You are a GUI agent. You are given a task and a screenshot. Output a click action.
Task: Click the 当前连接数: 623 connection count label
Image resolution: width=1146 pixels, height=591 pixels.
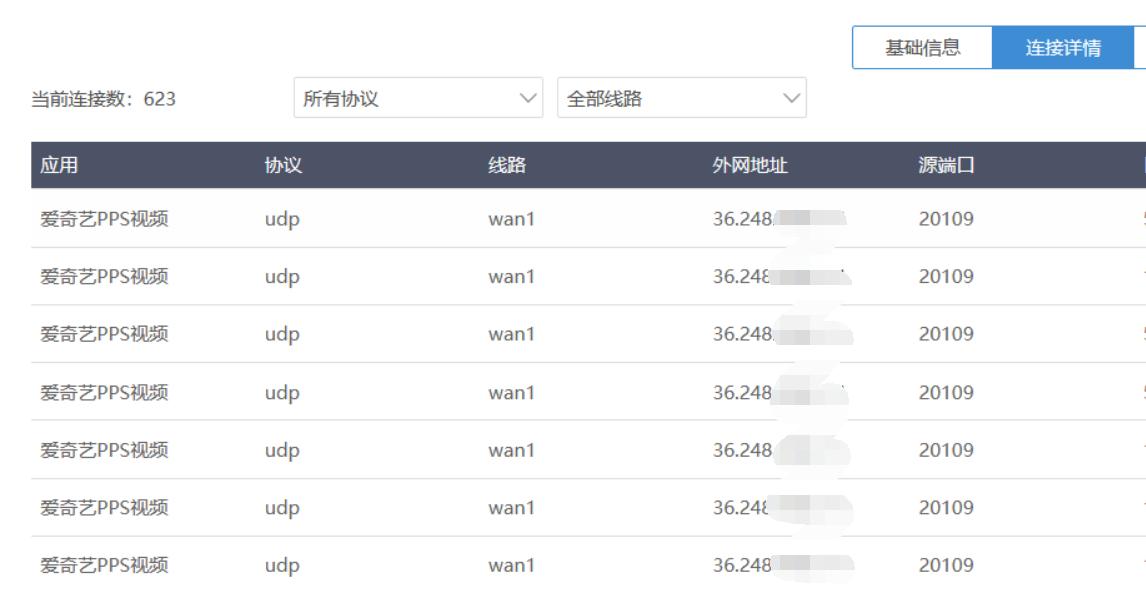tap(104, 99)
